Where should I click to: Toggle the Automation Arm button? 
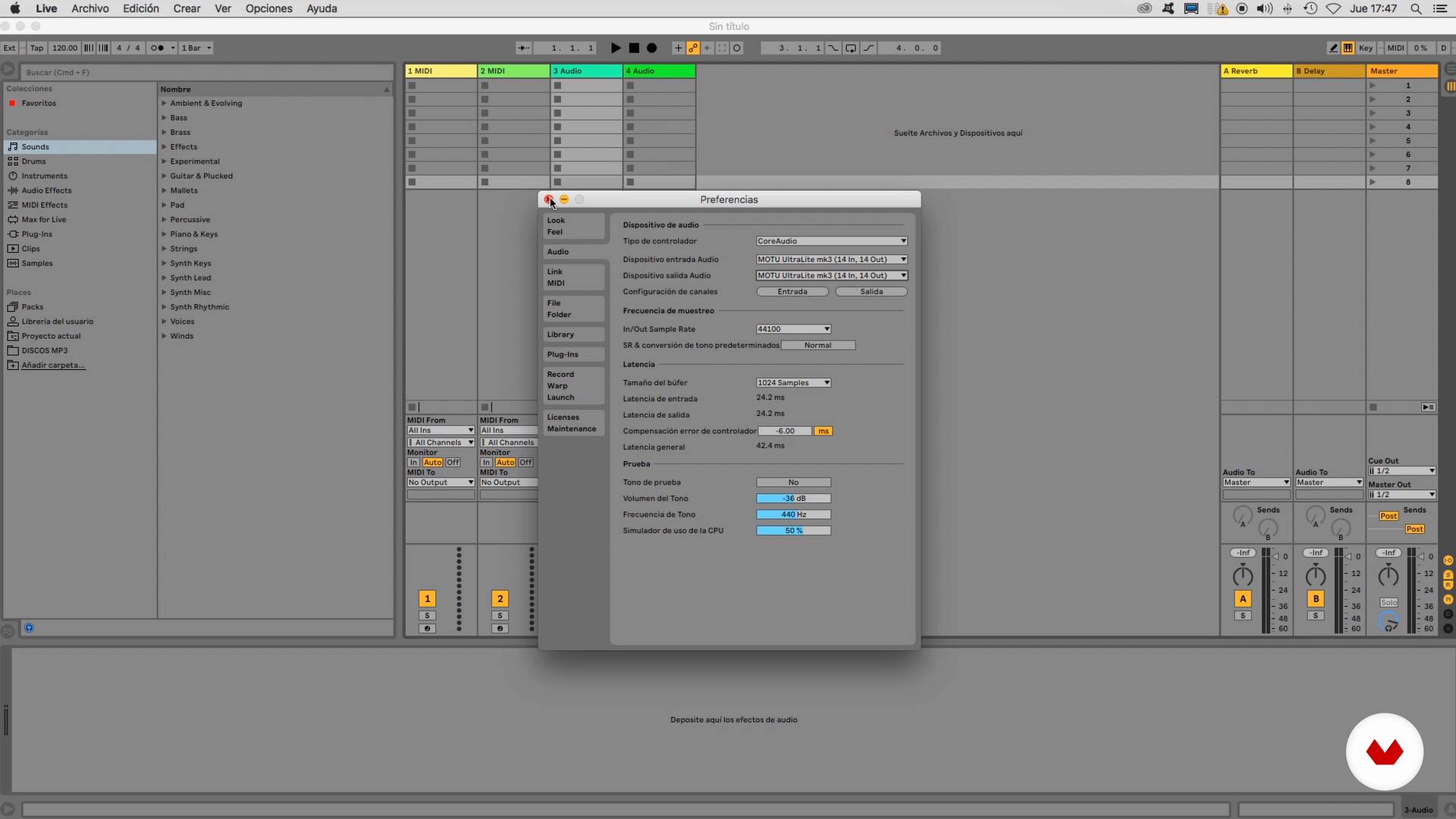[x=693, y=48]
